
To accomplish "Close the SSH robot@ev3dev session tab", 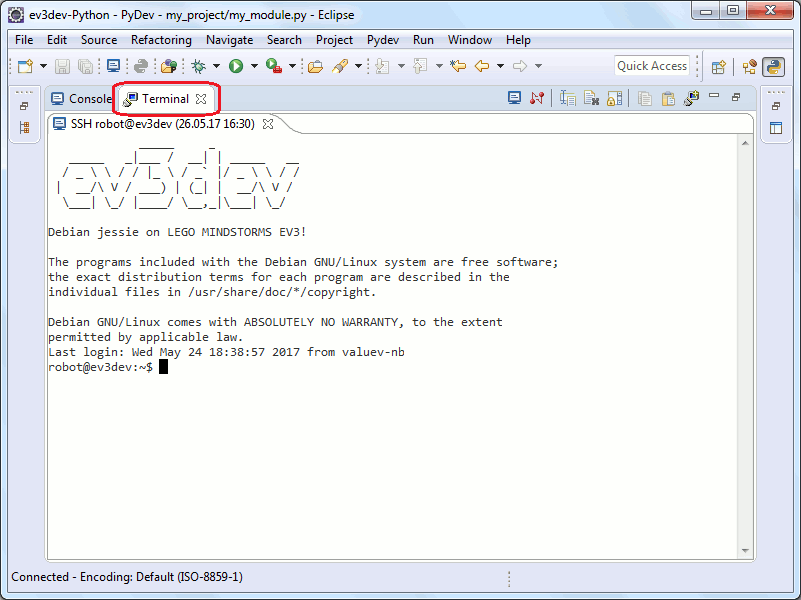I will click(x=268, y=124).
